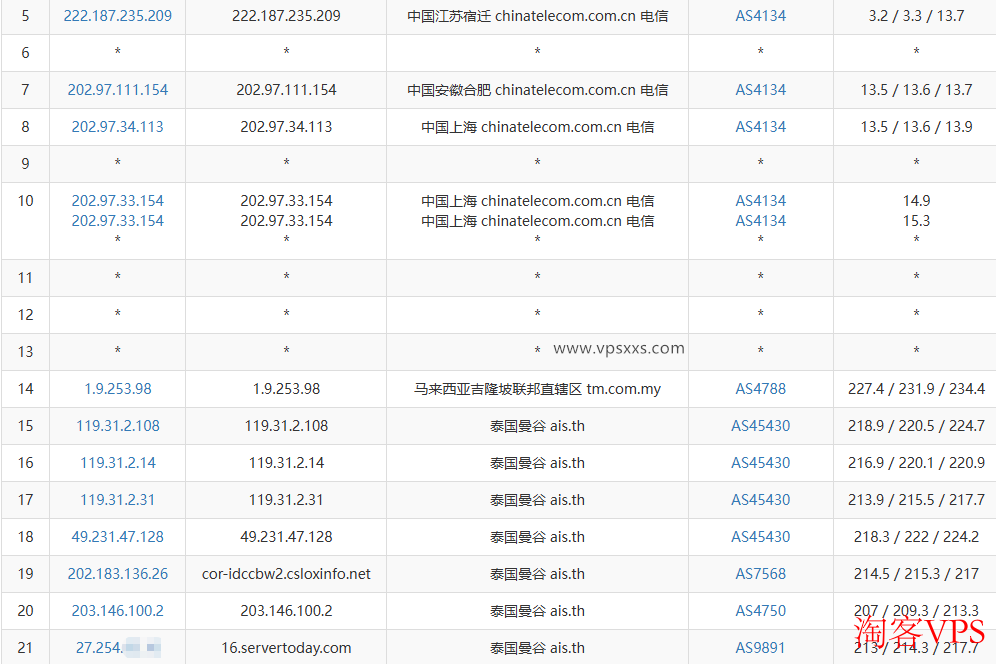The height and width of the screenshot is (664, 996).
Task: Click the AS7568 link
Action: [760, 574]
